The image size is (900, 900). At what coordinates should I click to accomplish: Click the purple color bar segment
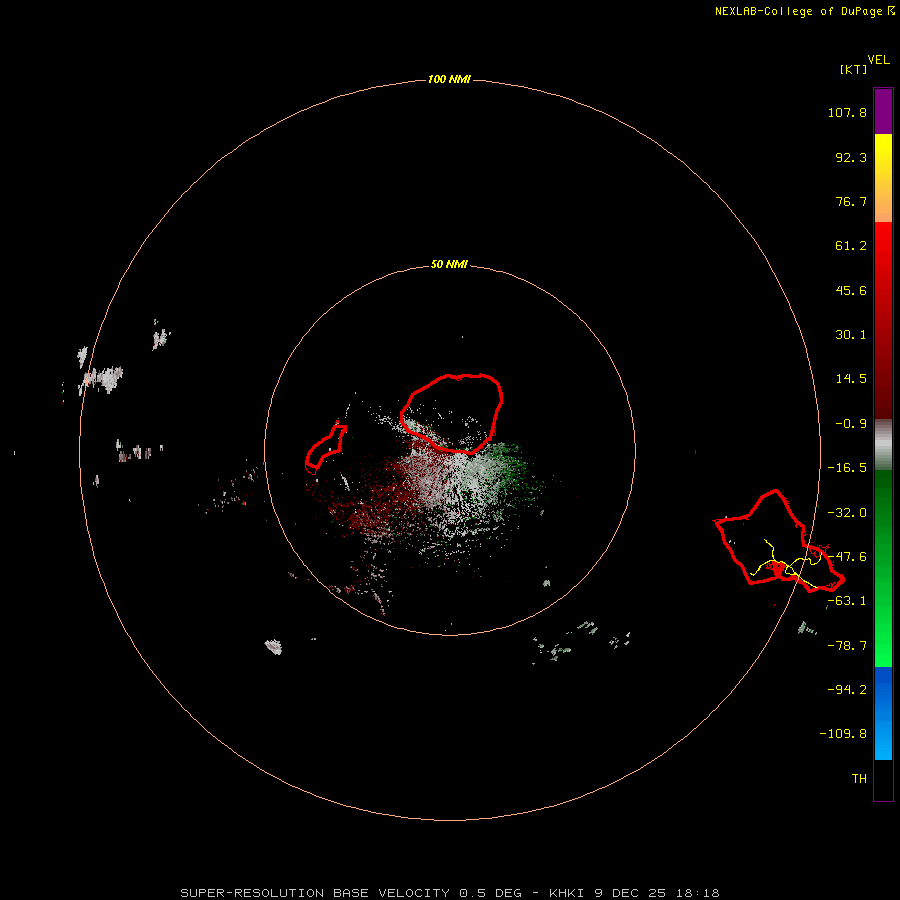point(883,112)
